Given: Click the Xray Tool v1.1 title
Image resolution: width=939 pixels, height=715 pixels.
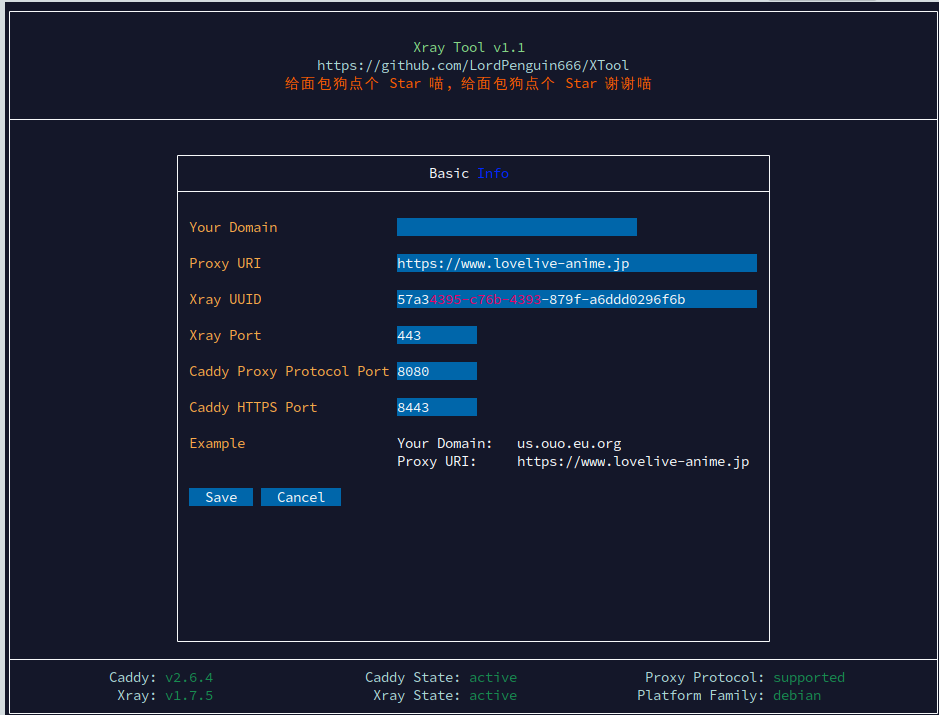Looking at the screenshot, I should 468,47.
